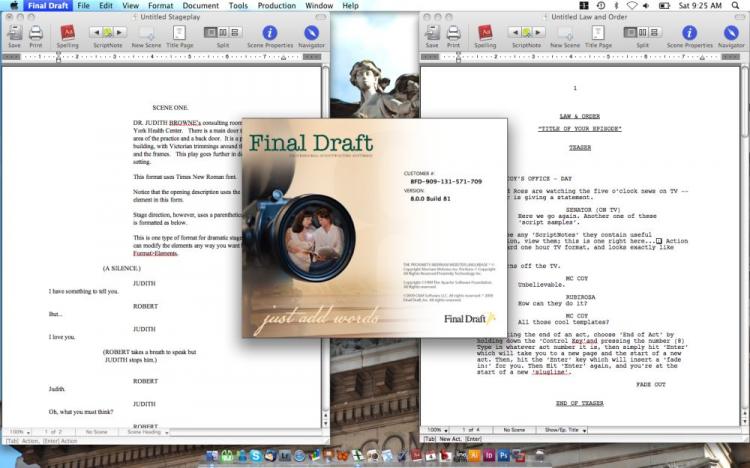Open the Production menu
The width and height of the screenshot is (750, 468).
(x=276, y=6)
